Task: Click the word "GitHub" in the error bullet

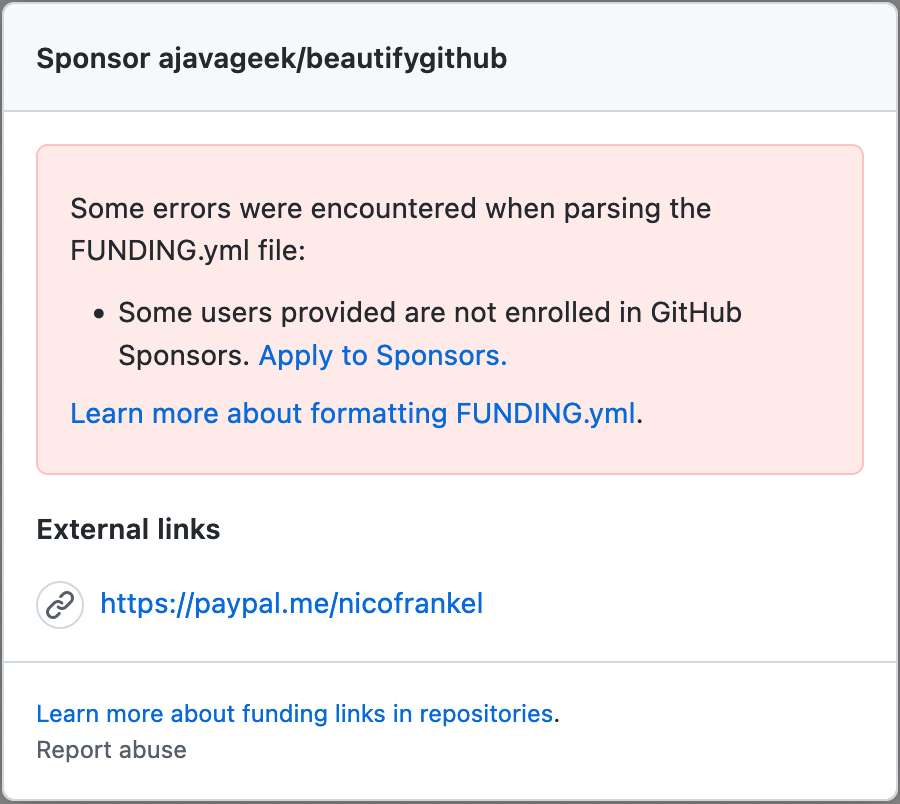Action: coord(696,312)
